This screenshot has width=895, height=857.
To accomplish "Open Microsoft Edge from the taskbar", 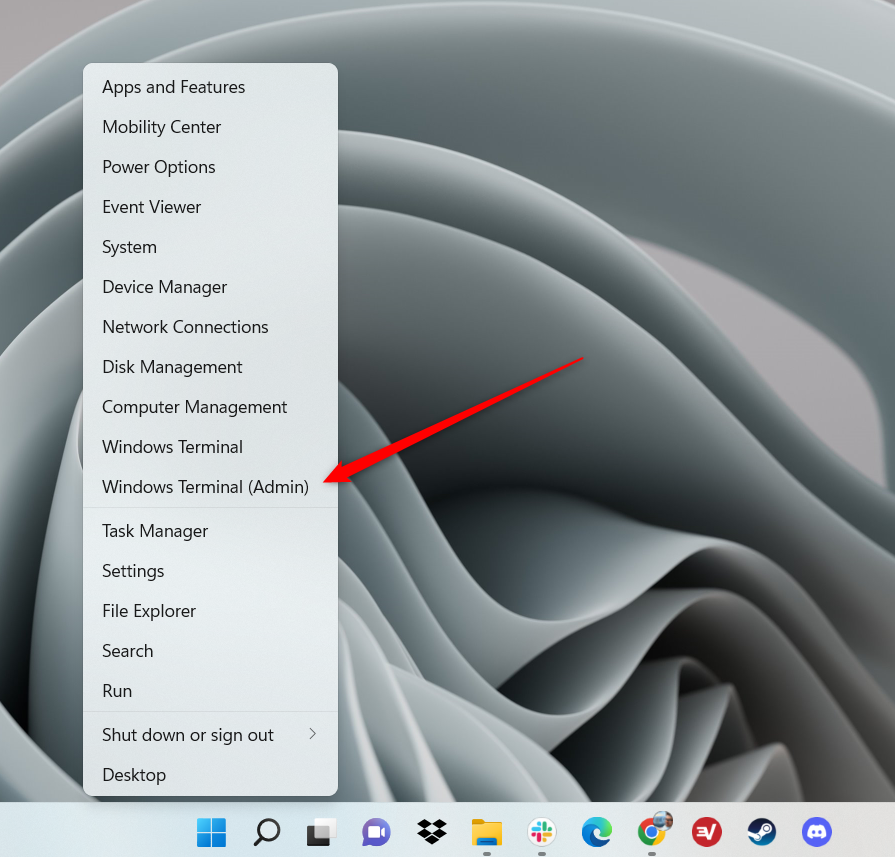I will [597, 831].
